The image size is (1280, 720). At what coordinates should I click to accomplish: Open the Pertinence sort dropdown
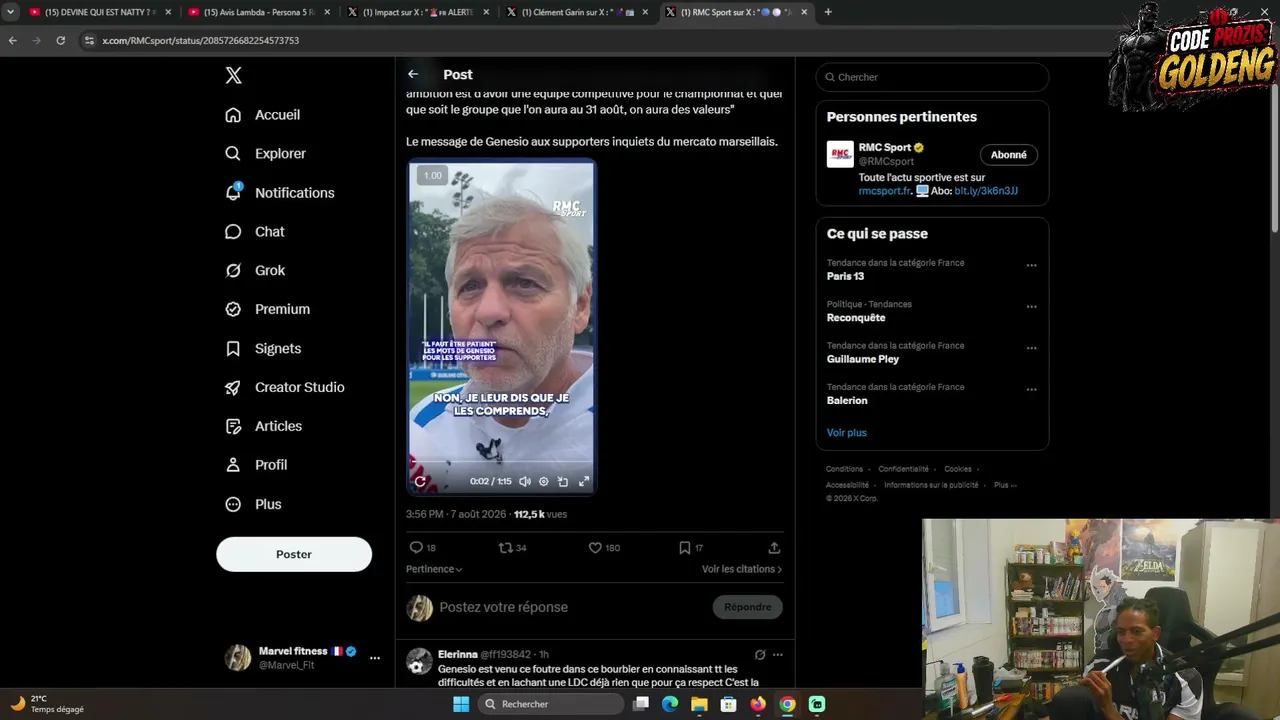tap(434, 569)
